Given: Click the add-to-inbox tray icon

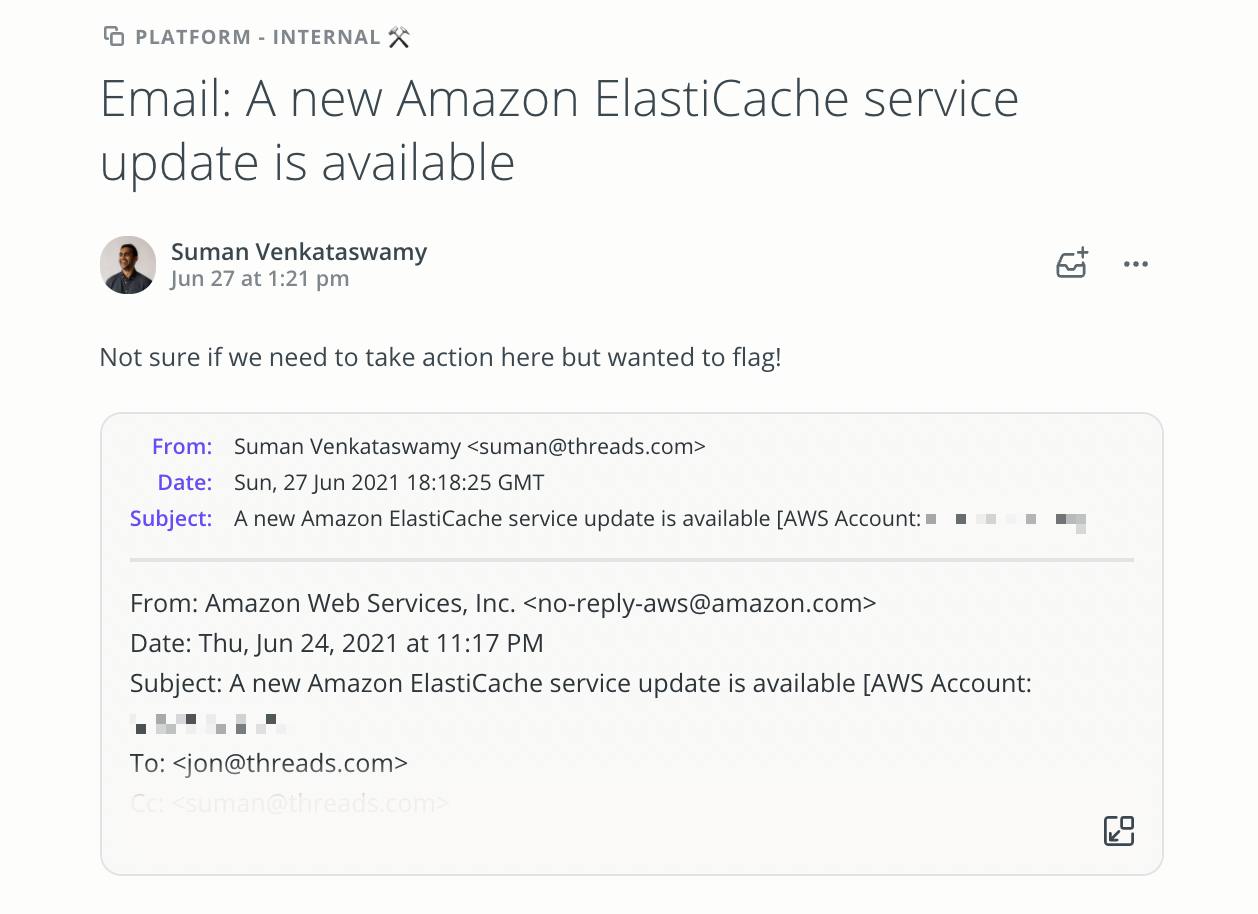Looking at the screenshot, I should [1072, 264].
